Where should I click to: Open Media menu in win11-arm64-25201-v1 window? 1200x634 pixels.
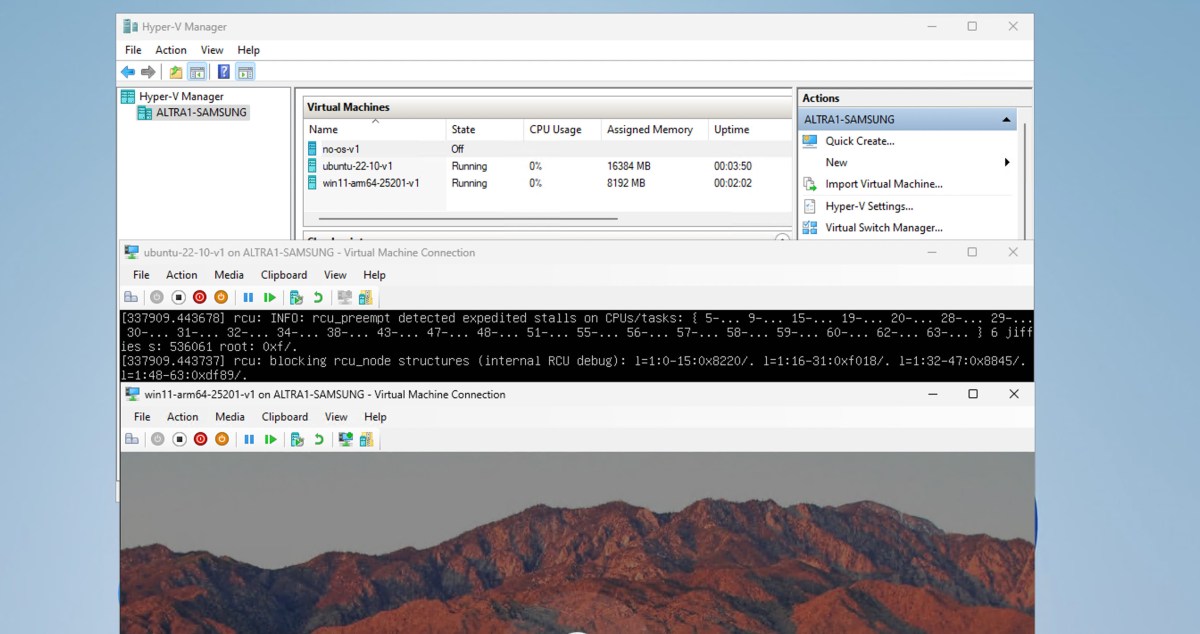(x=230, y=417)
